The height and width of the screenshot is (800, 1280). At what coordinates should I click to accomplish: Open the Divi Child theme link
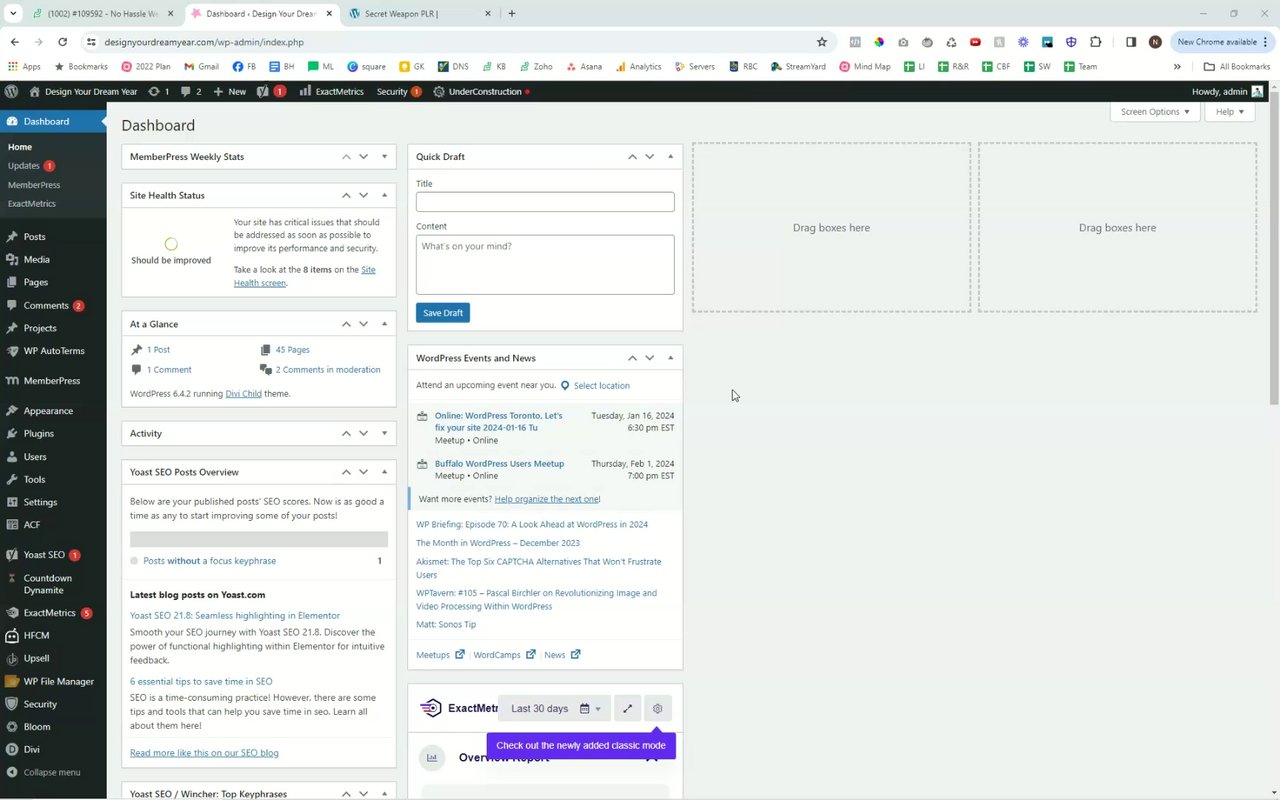pyautogui.click(x=244, y=394)
